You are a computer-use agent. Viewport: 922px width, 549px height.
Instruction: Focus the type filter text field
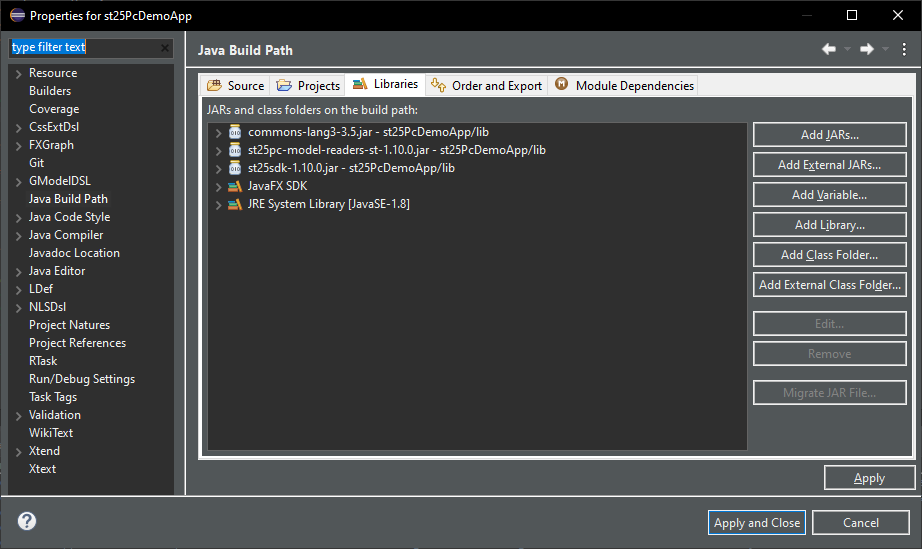tap(84, 48)
